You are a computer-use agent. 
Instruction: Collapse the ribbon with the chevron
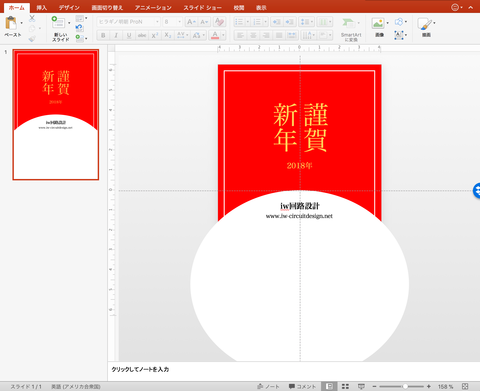tap(471, 7)
